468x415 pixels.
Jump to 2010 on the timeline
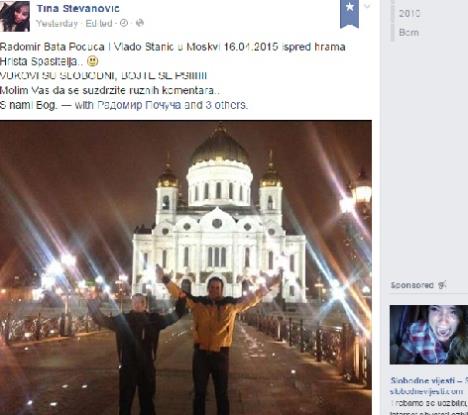[409, 14]
